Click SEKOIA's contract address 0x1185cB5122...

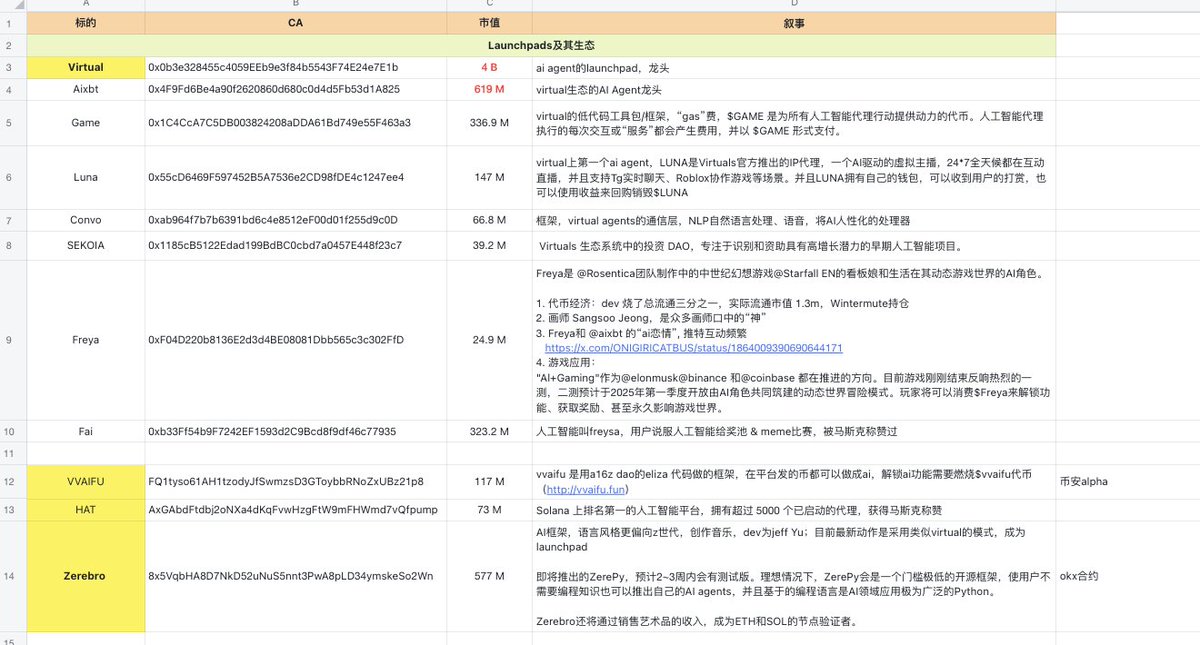click(x=275, y=245)
